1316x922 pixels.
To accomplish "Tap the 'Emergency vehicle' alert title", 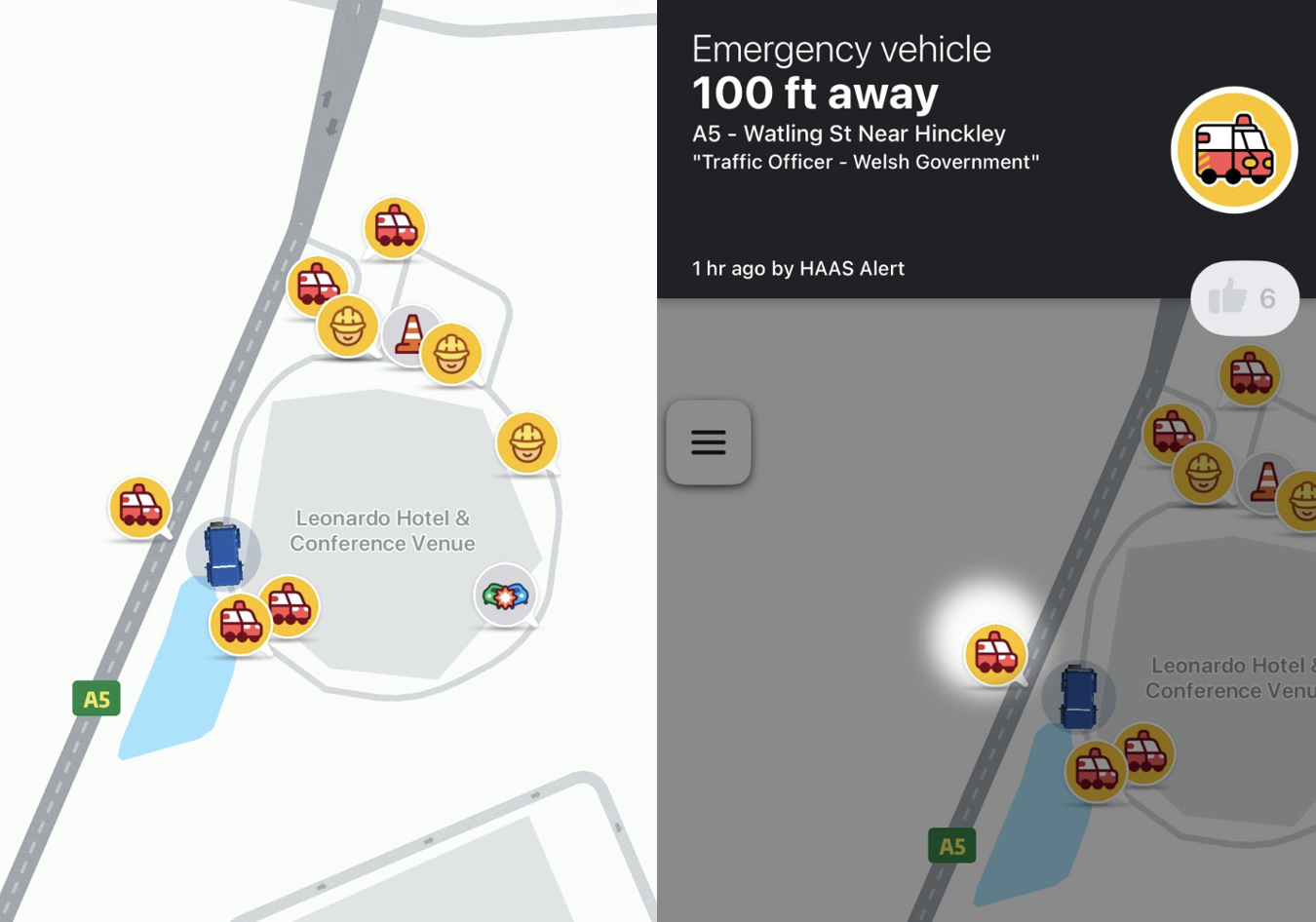I will [x=841, y=49].
